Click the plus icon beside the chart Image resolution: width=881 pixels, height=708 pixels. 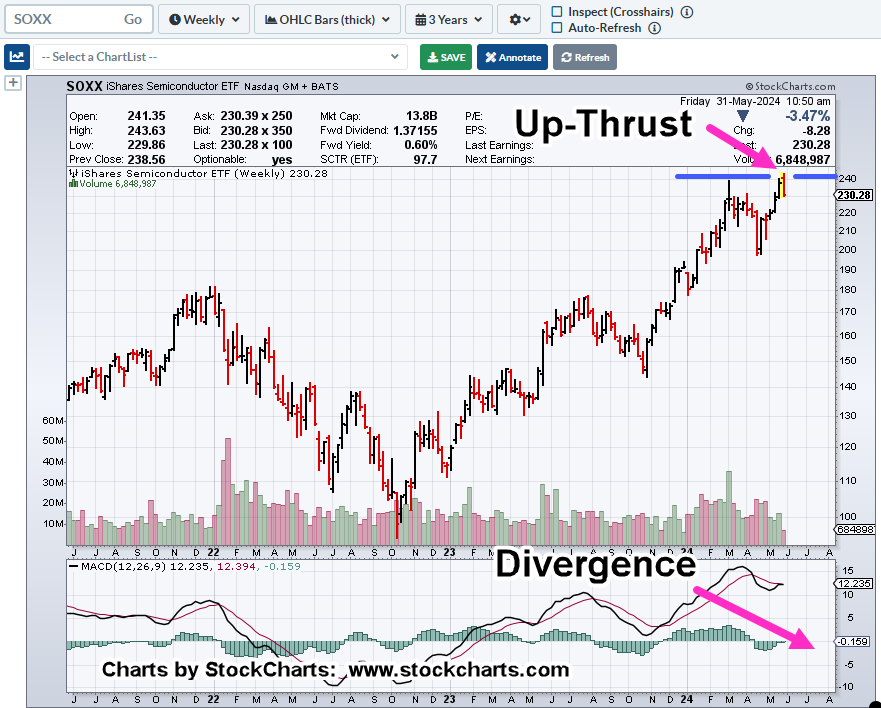13,83
